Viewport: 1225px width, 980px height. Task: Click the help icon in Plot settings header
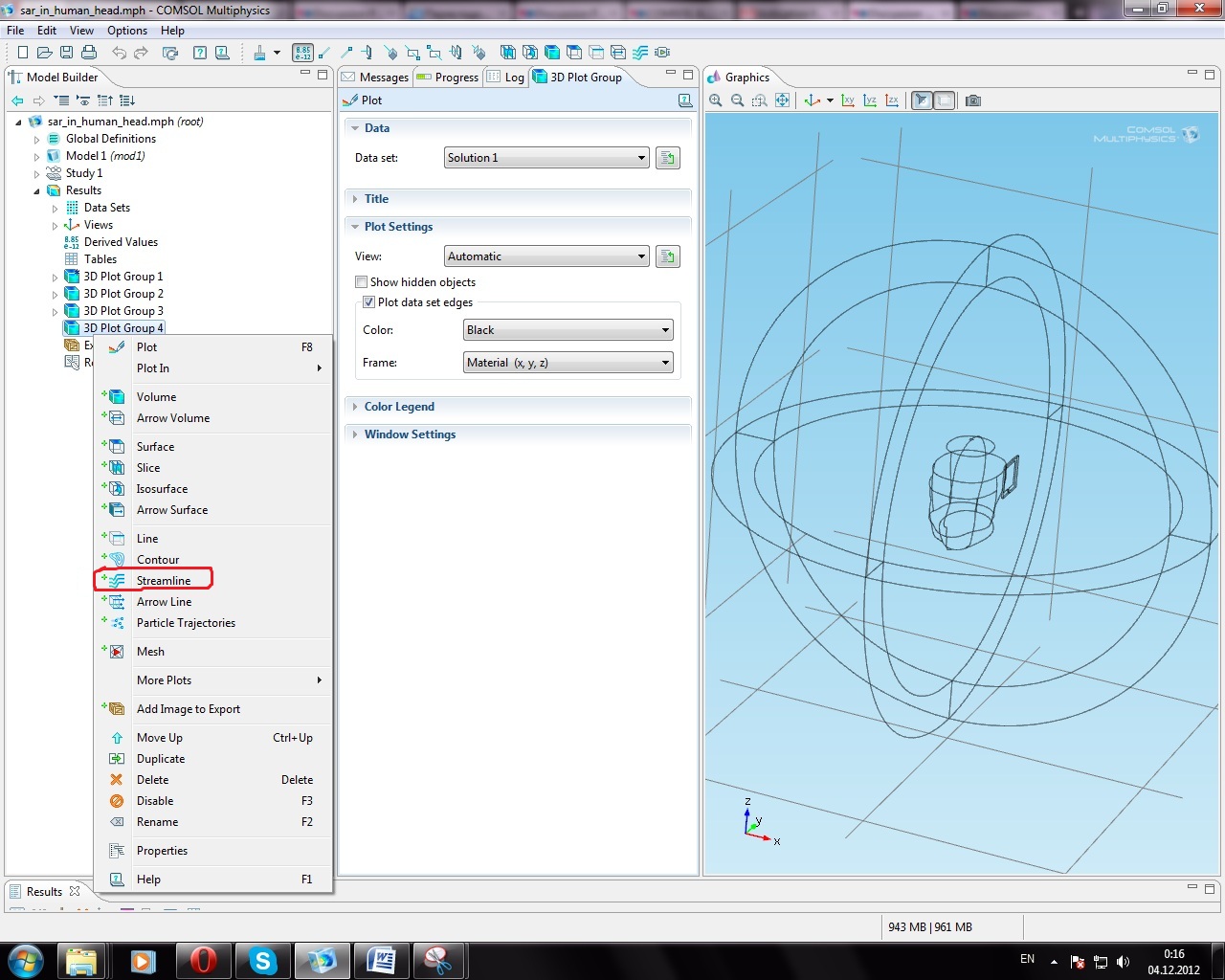tap(685, 100)
